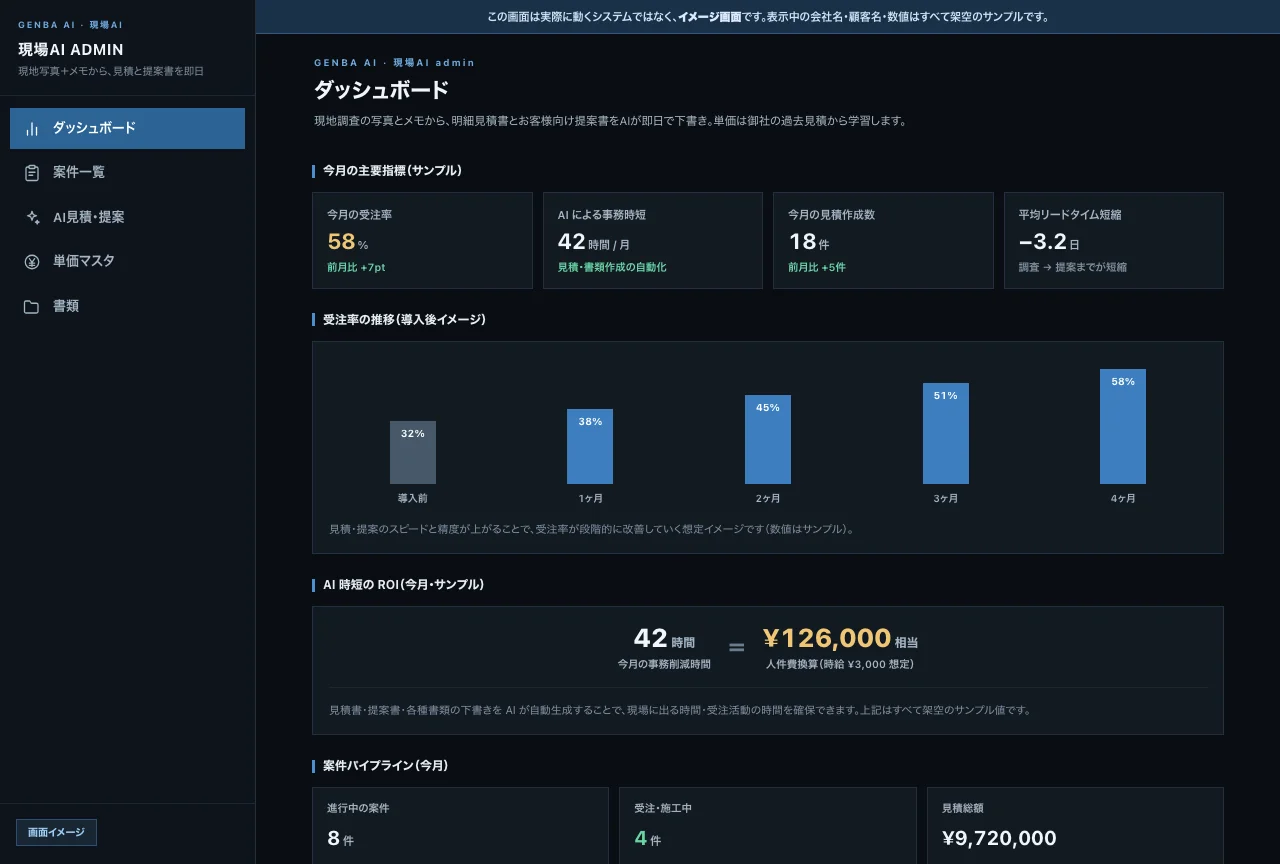
Task: Click the 前月比 +5件 text
Action: [x=817, y=267]
